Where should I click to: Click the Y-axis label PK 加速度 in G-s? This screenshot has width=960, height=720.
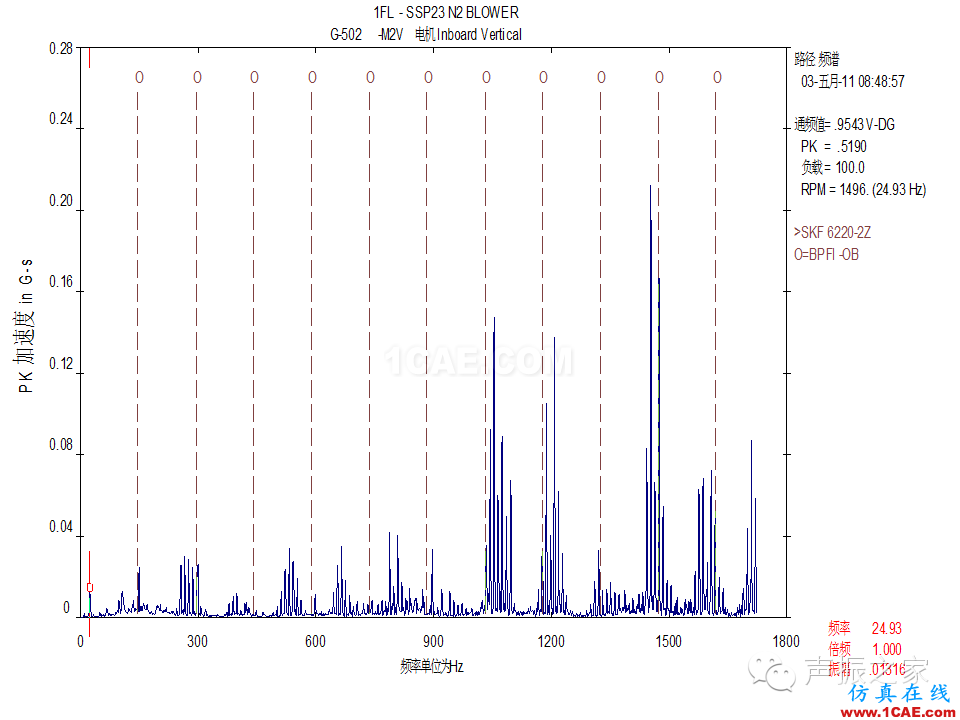point(24,326)
